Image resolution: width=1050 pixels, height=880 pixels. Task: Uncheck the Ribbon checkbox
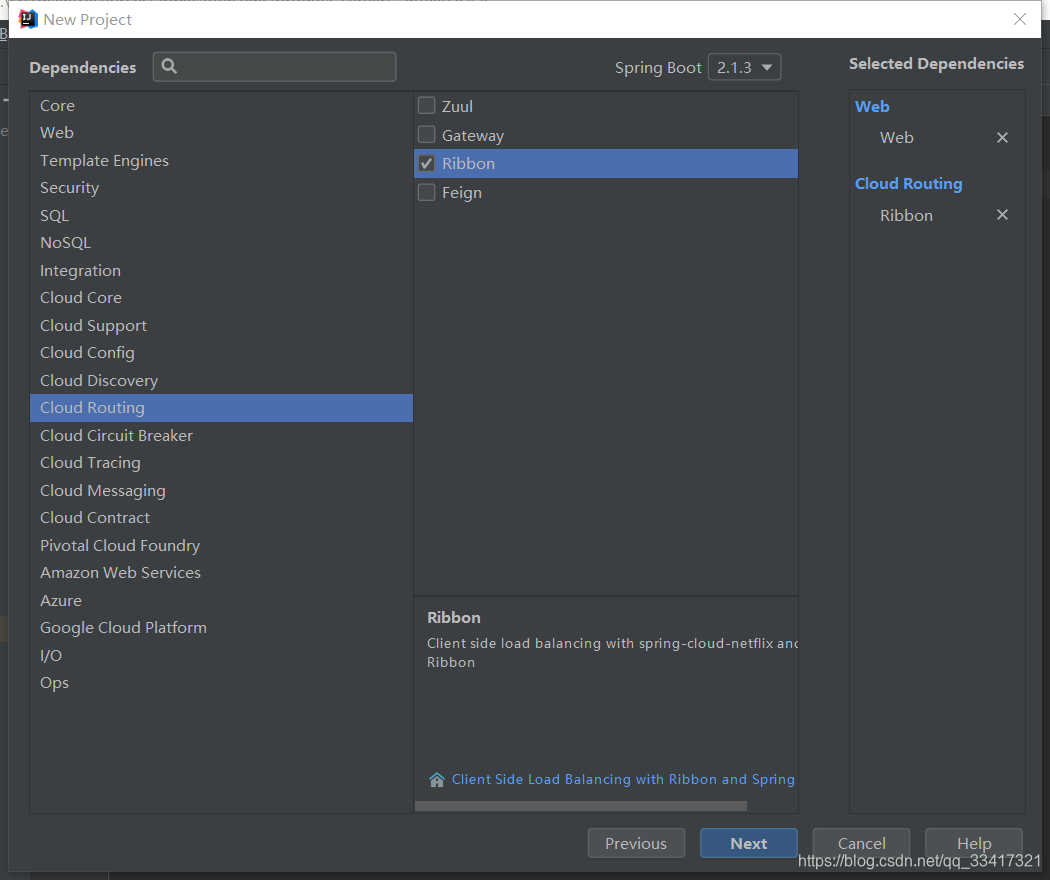[x=427, y=163]
